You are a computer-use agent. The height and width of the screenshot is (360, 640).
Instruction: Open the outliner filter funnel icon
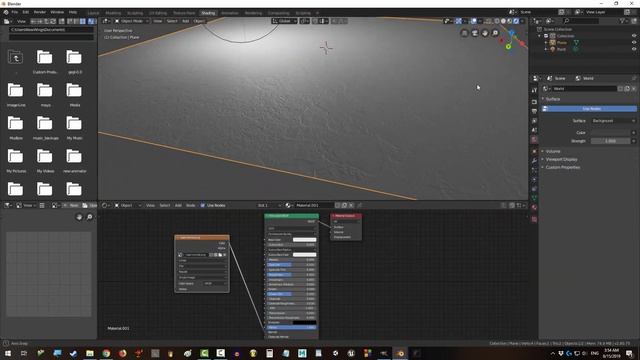[x=622, y=21]
